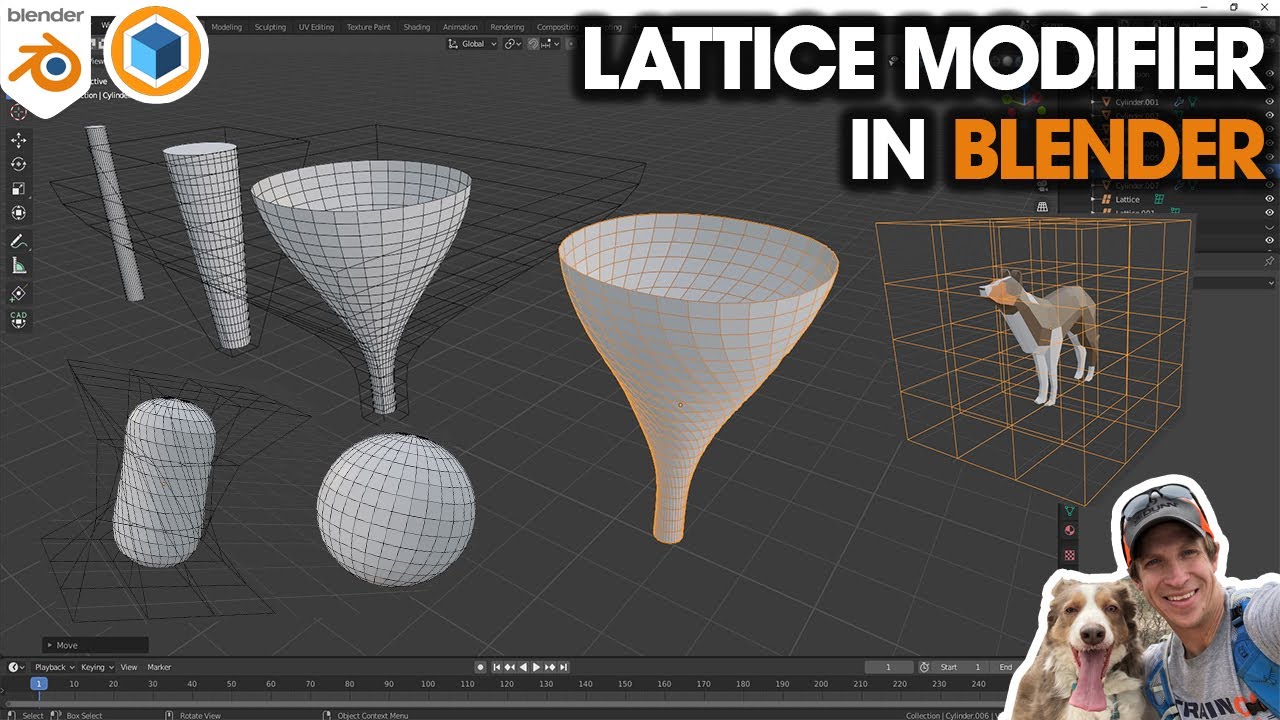Screen dimensions: 1280x720
Task: Switch viewport to camera view icon
Action: click(x=1042, y=186)
